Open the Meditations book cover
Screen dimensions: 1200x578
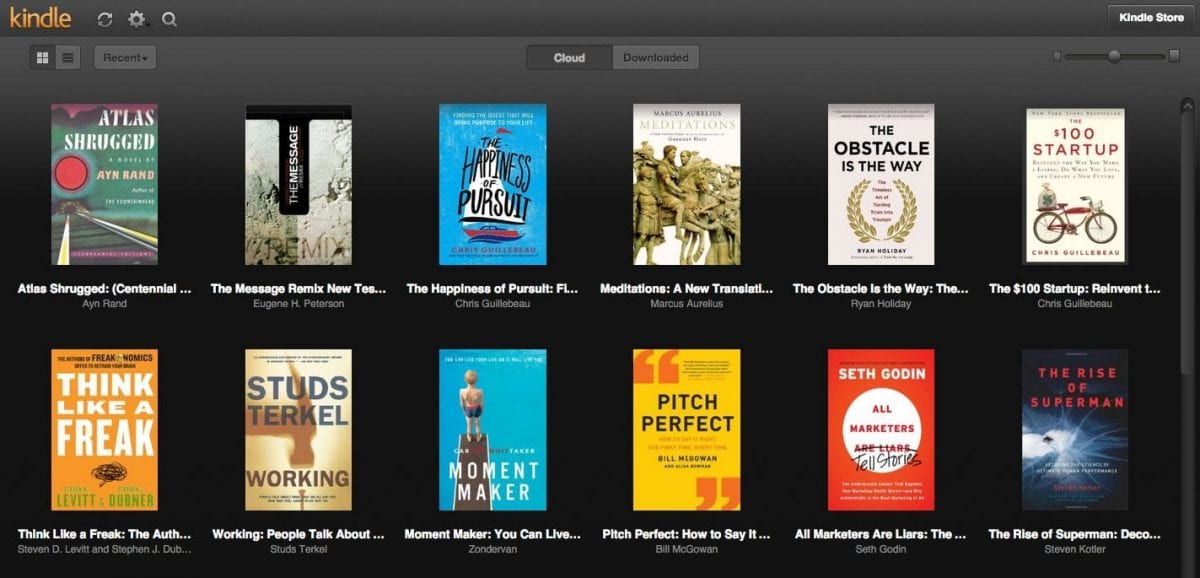coord(686,183)
